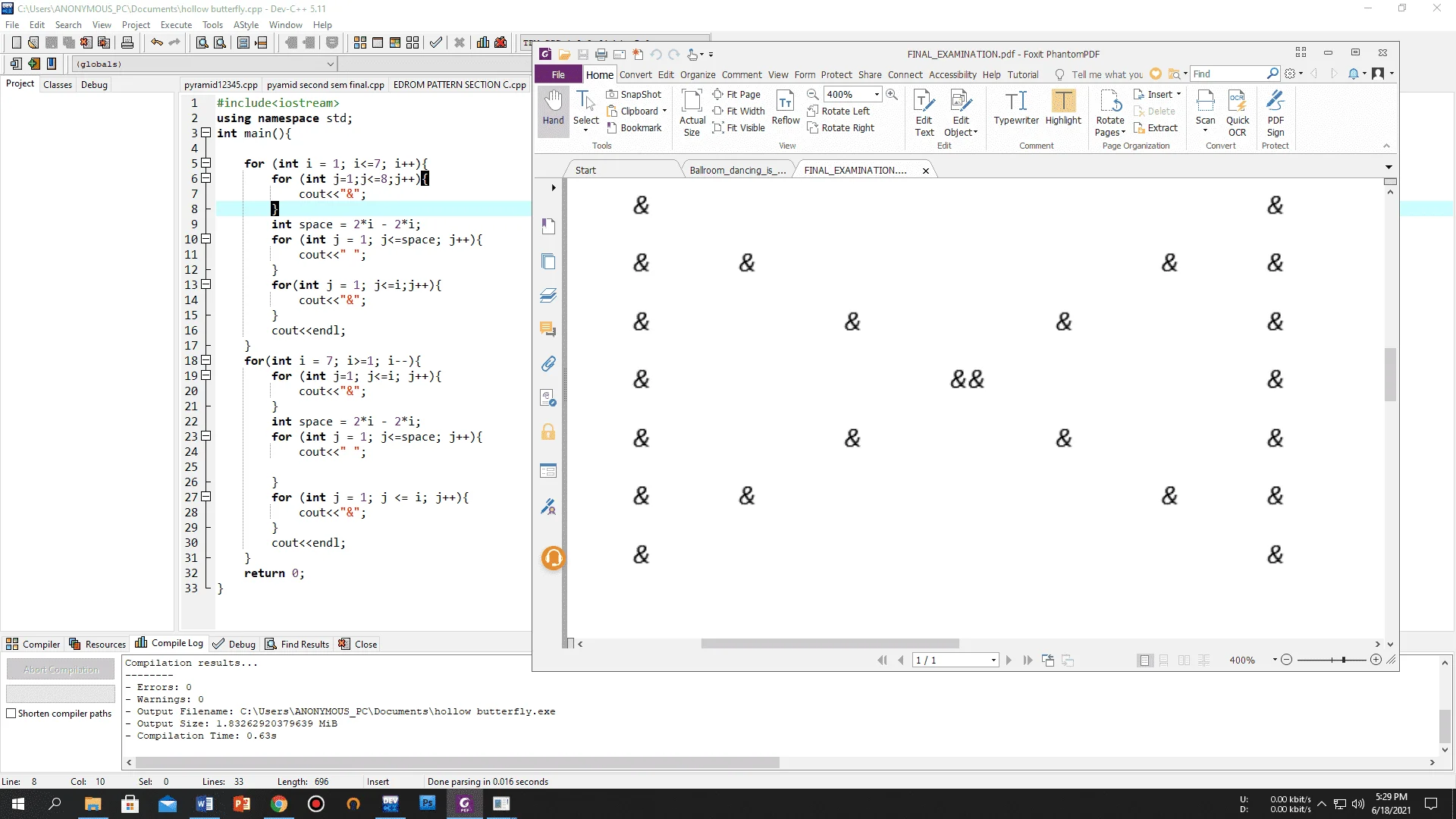The image size is (1456, 819).
Task: Click the Bookmark button in Tools group
Action: click(x=634, y=127)
